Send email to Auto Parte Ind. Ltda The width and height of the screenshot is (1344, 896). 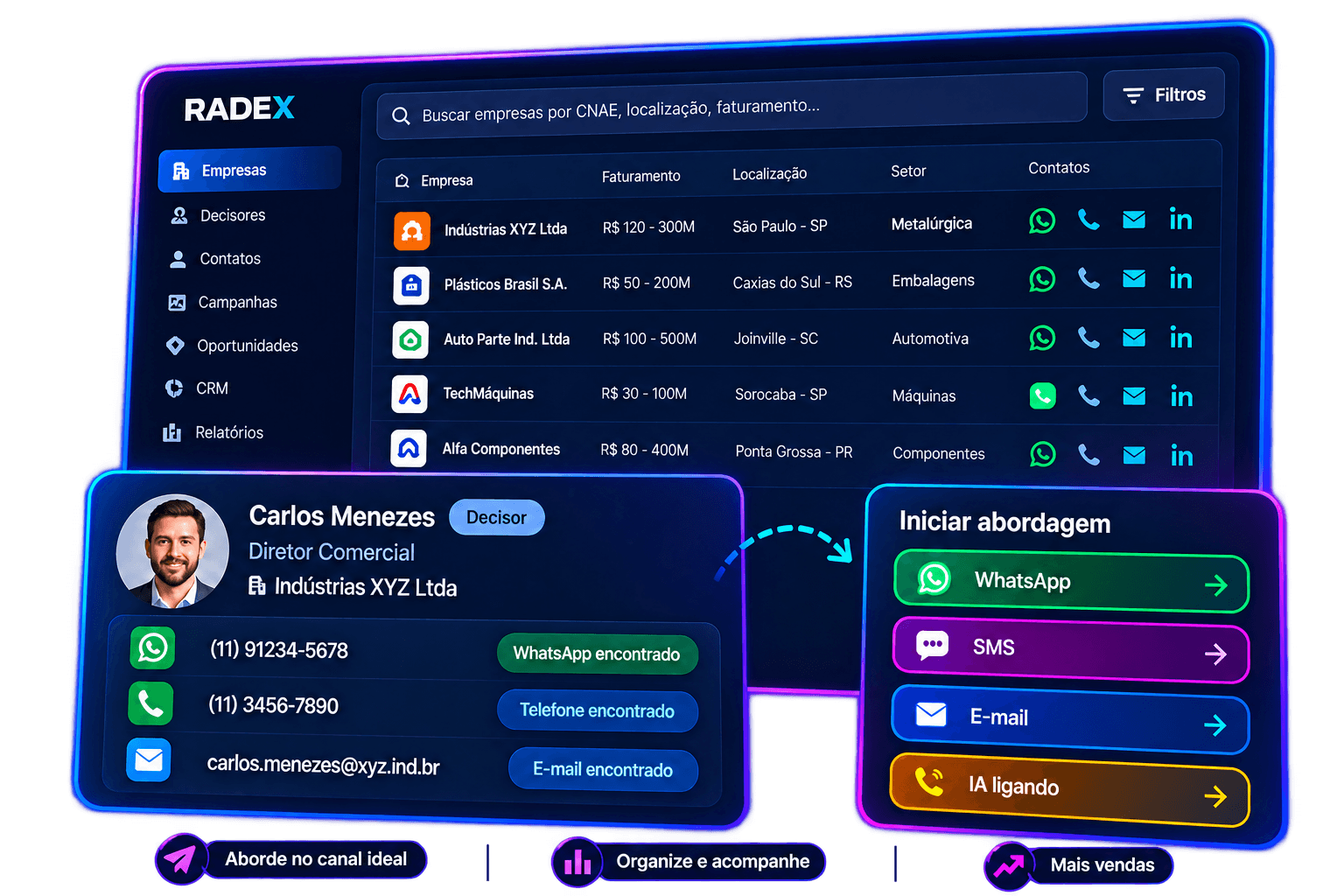(x=1134, y=338)
